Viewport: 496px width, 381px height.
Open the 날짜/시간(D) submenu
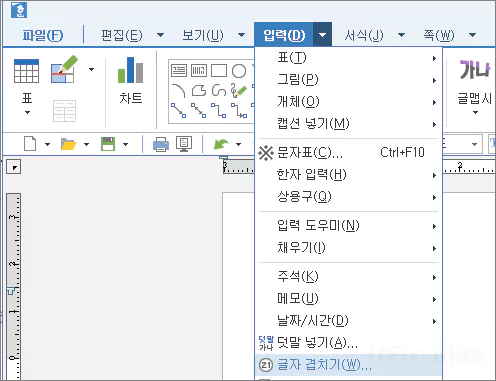[x=348, y=321]
